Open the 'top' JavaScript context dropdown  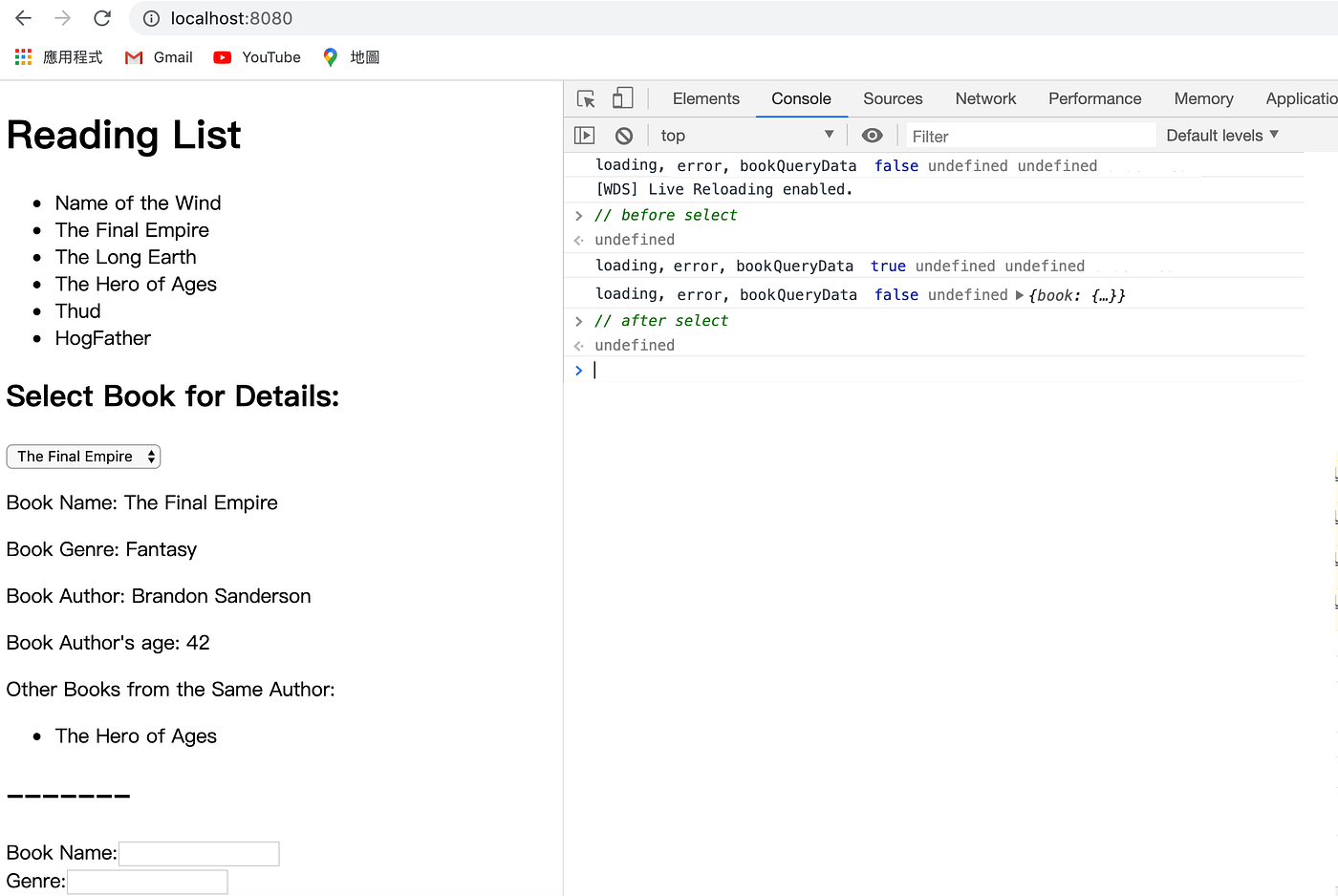(747, 136)
